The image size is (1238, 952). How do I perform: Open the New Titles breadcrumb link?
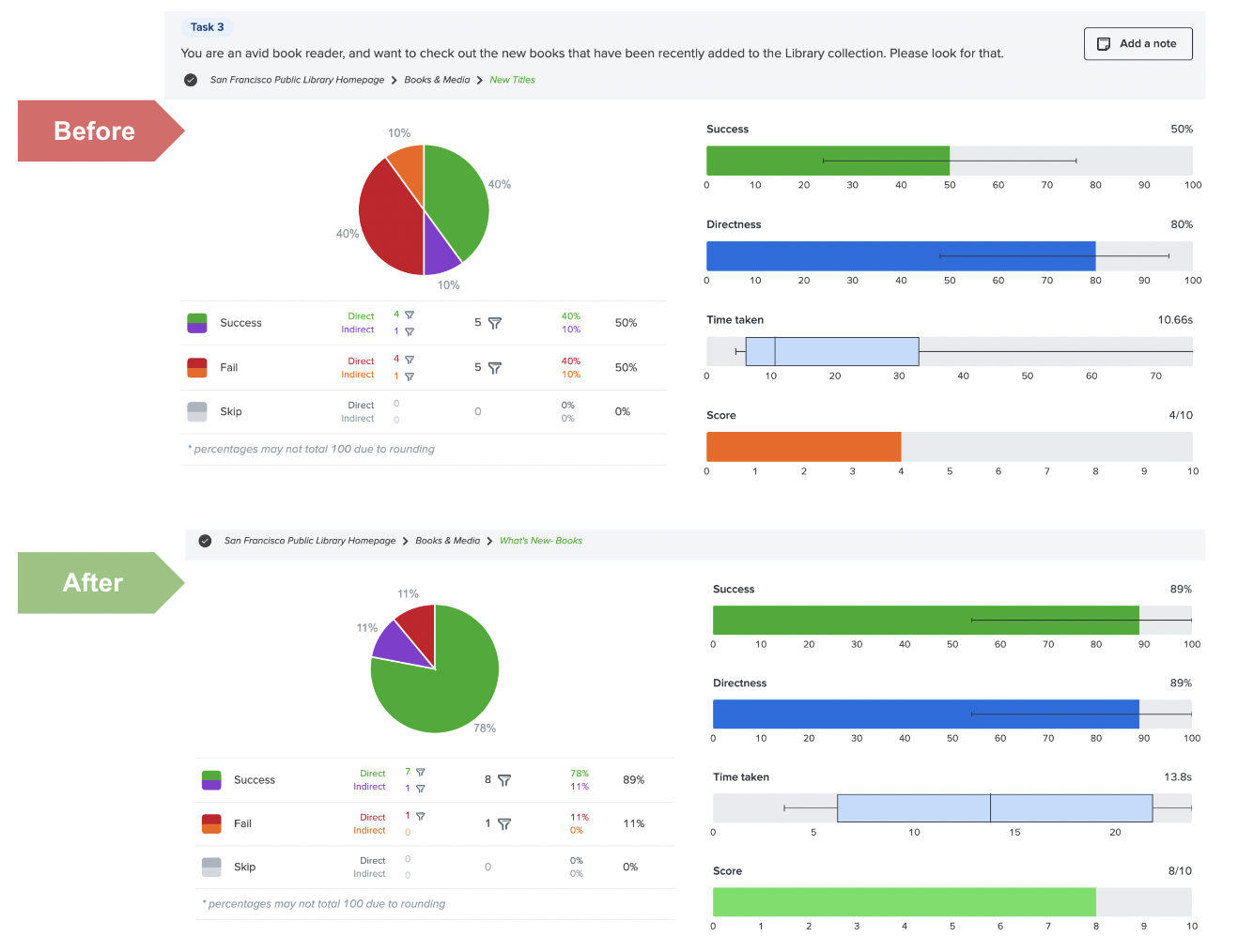512,80
